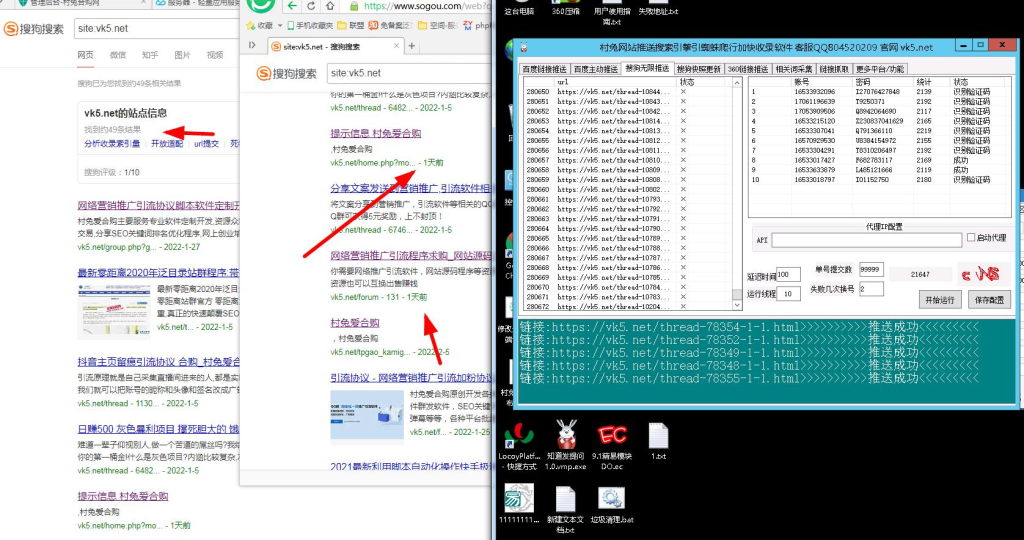Open the 360压缩 desktop icon

click(x=566, y=8)
